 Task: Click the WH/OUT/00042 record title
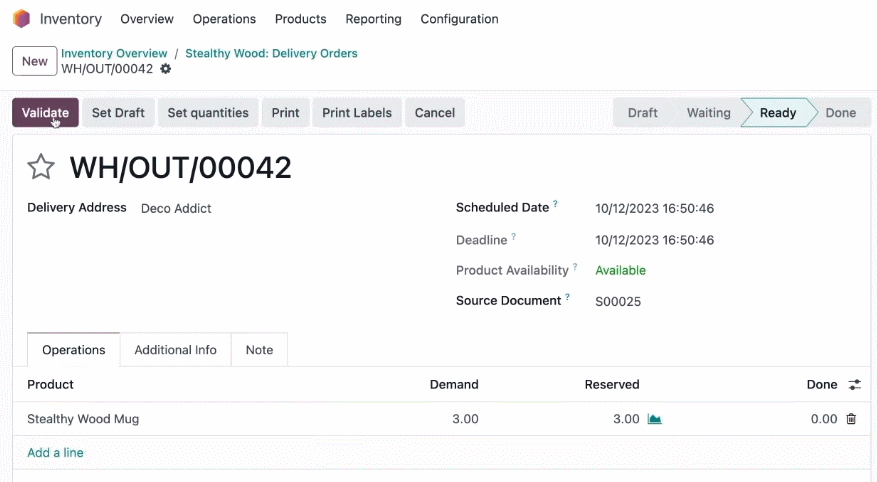point(181,167)
